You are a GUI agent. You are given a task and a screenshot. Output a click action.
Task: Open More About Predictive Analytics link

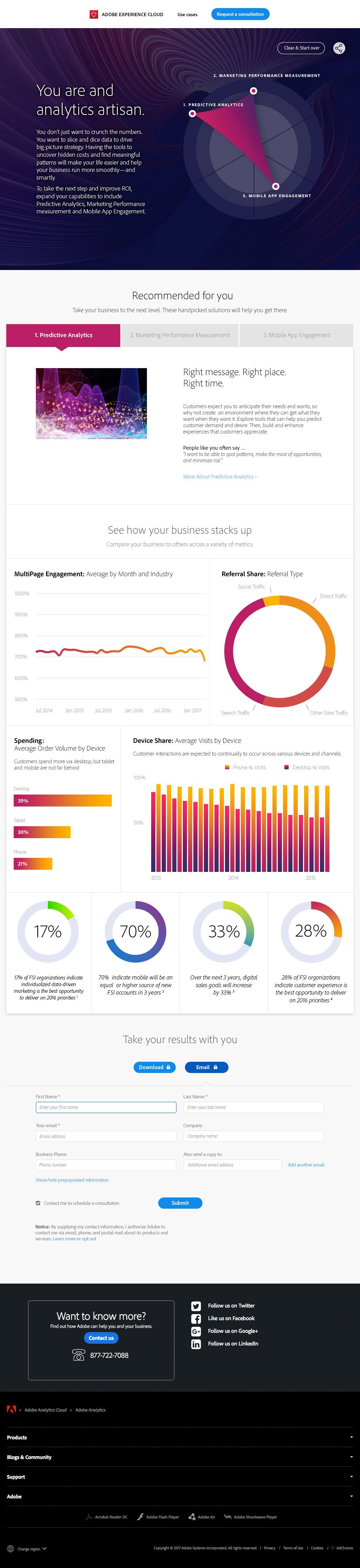click(220, 477)
